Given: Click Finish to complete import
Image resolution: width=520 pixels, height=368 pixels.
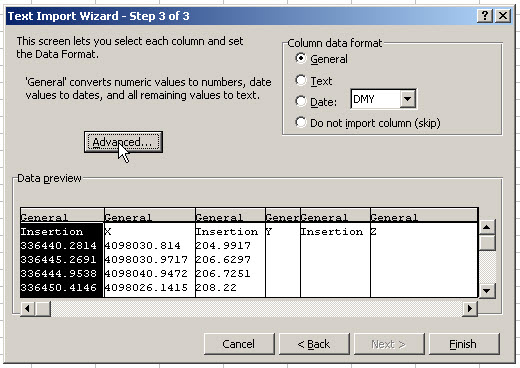Looking at the screenshot, I should (464, 344).
